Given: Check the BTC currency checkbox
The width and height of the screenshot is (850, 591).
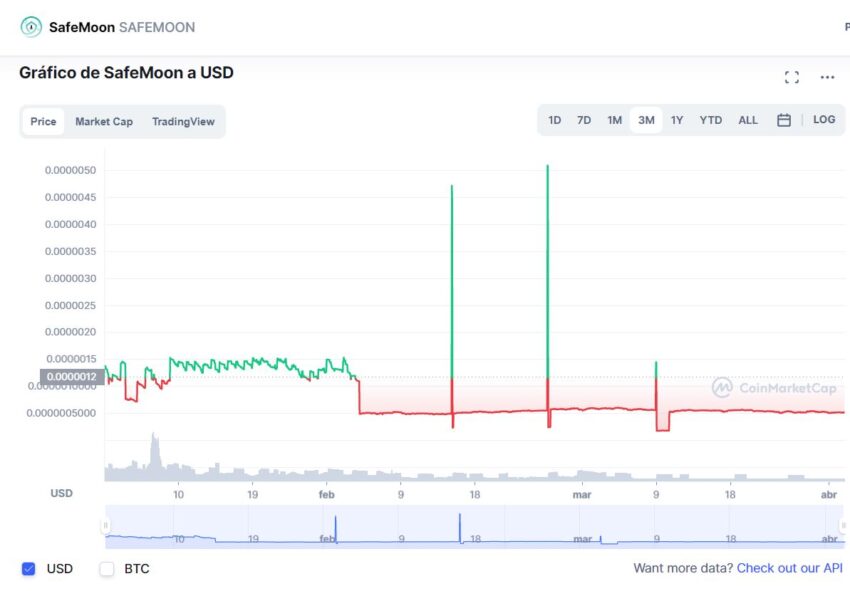Looking at the screenshot, I should (x=107, y=569).
